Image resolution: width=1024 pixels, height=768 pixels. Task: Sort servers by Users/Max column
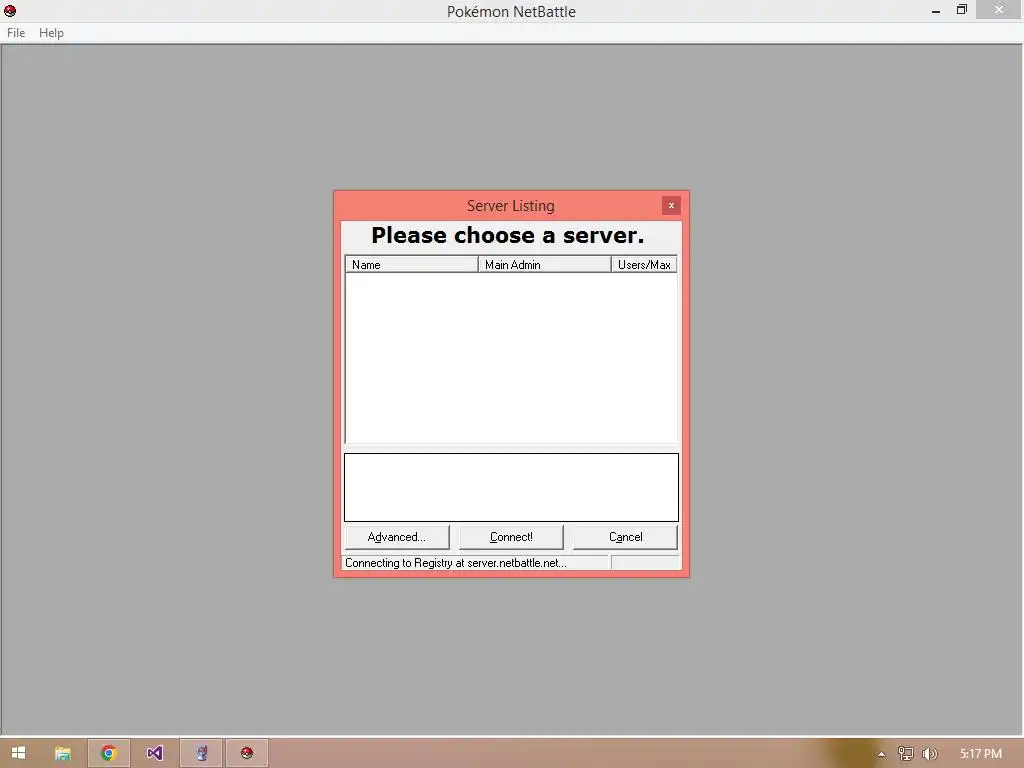point(644,264)
